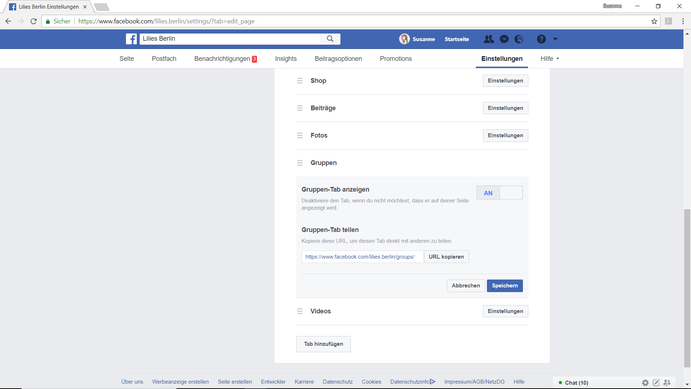
Task: Click the search magnifier icon
Action: pyautogui.click(x=330, y=39)
